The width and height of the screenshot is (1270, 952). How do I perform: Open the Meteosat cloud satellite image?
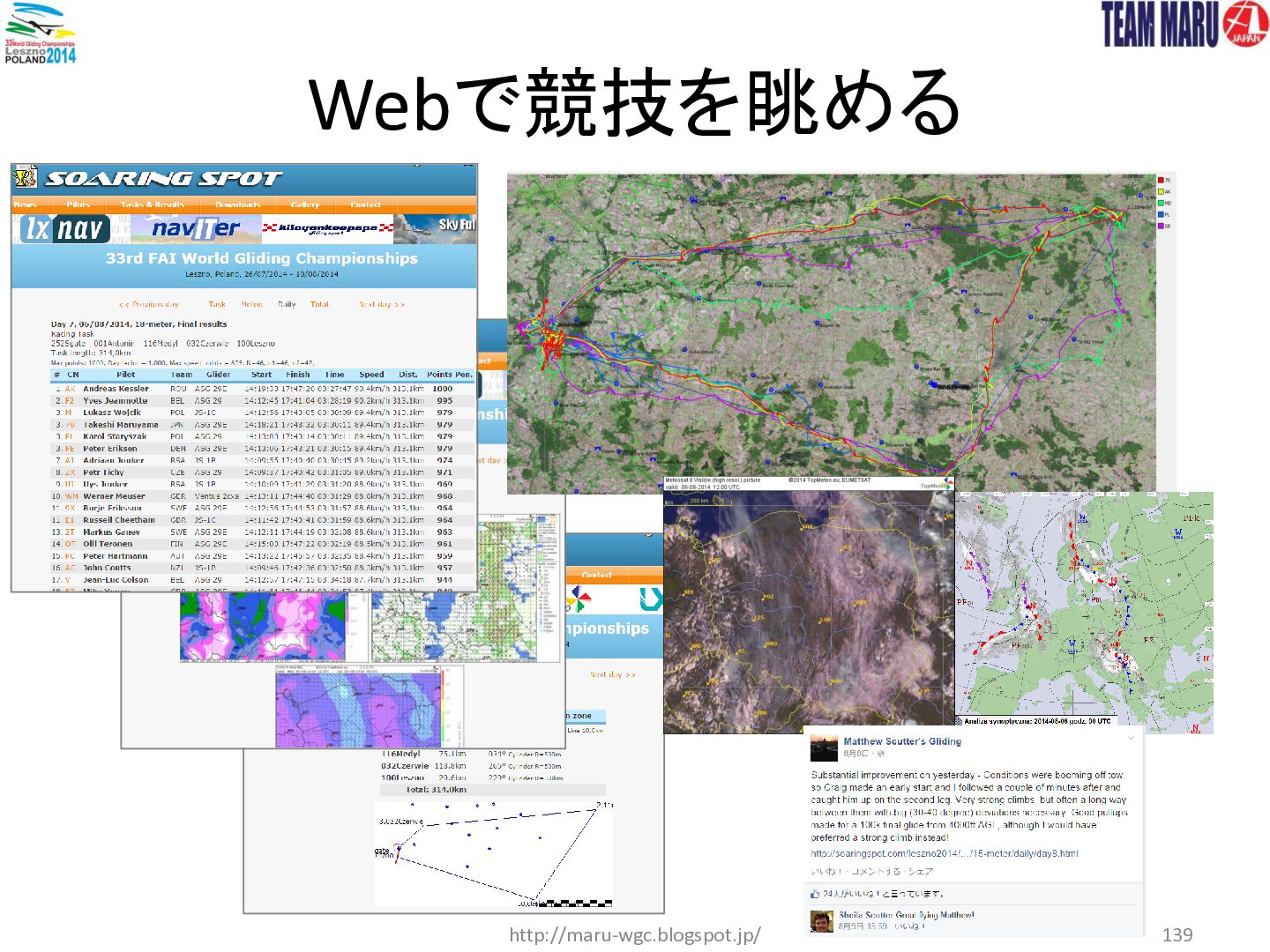coord(809,606)
